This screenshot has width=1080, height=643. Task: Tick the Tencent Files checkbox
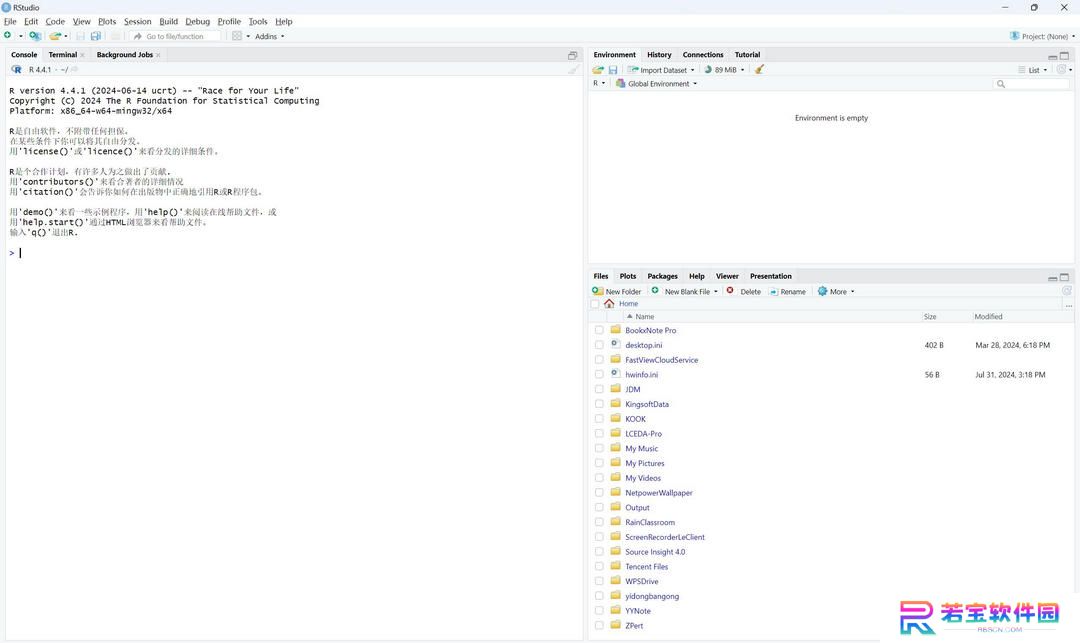(x=599, y=567)
